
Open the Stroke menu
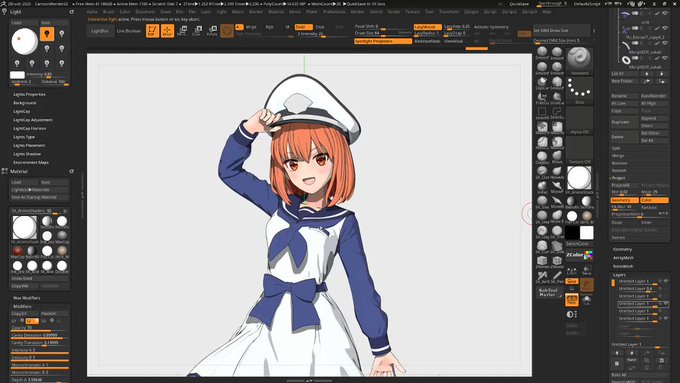tap(394, 12)
